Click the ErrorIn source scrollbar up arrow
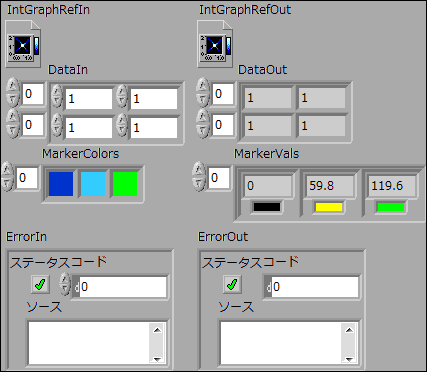Screen dimensions: 427x372 (157, 330)
